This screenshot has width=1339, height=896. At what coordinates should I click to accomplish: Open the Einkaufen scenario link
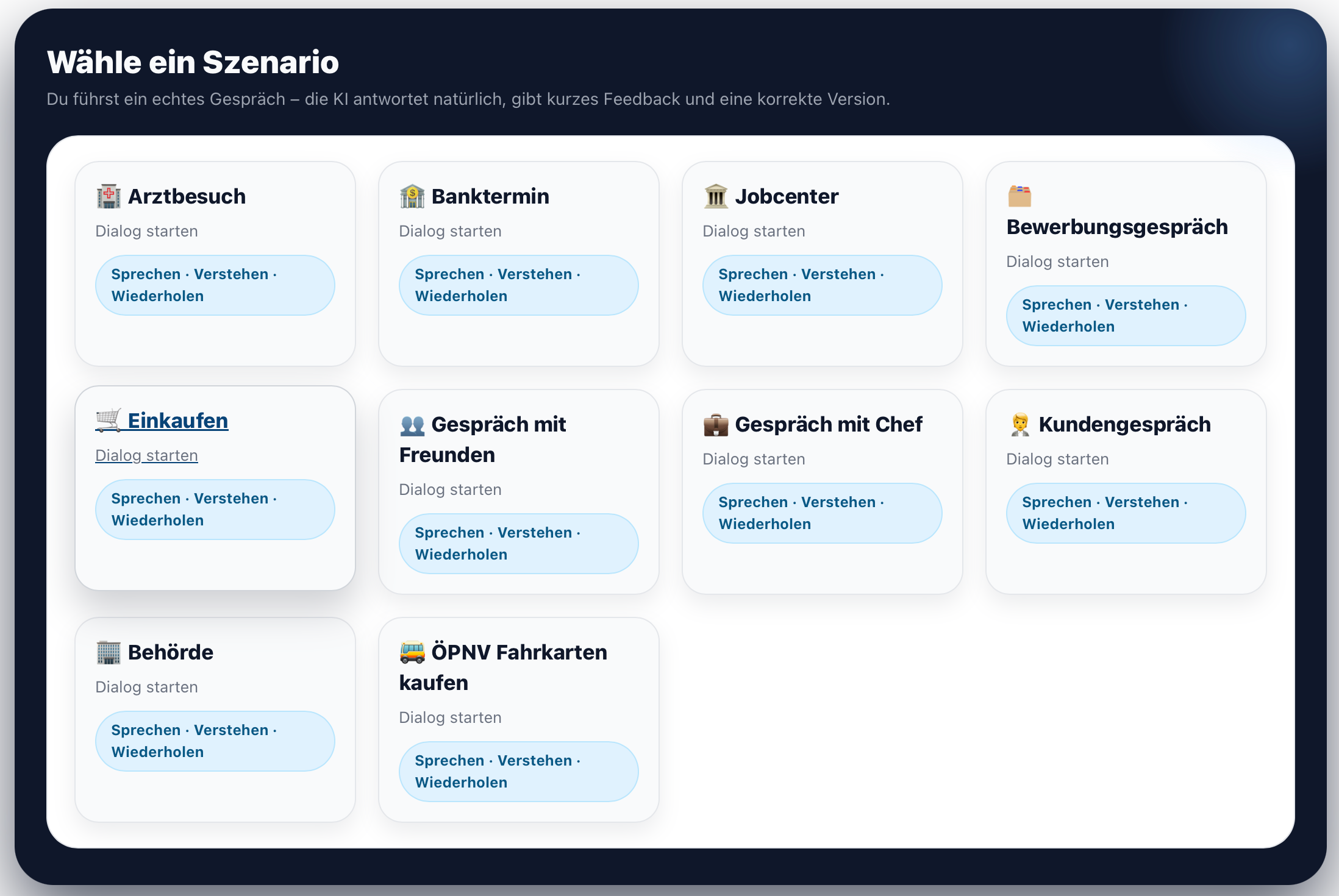[177, 421]
